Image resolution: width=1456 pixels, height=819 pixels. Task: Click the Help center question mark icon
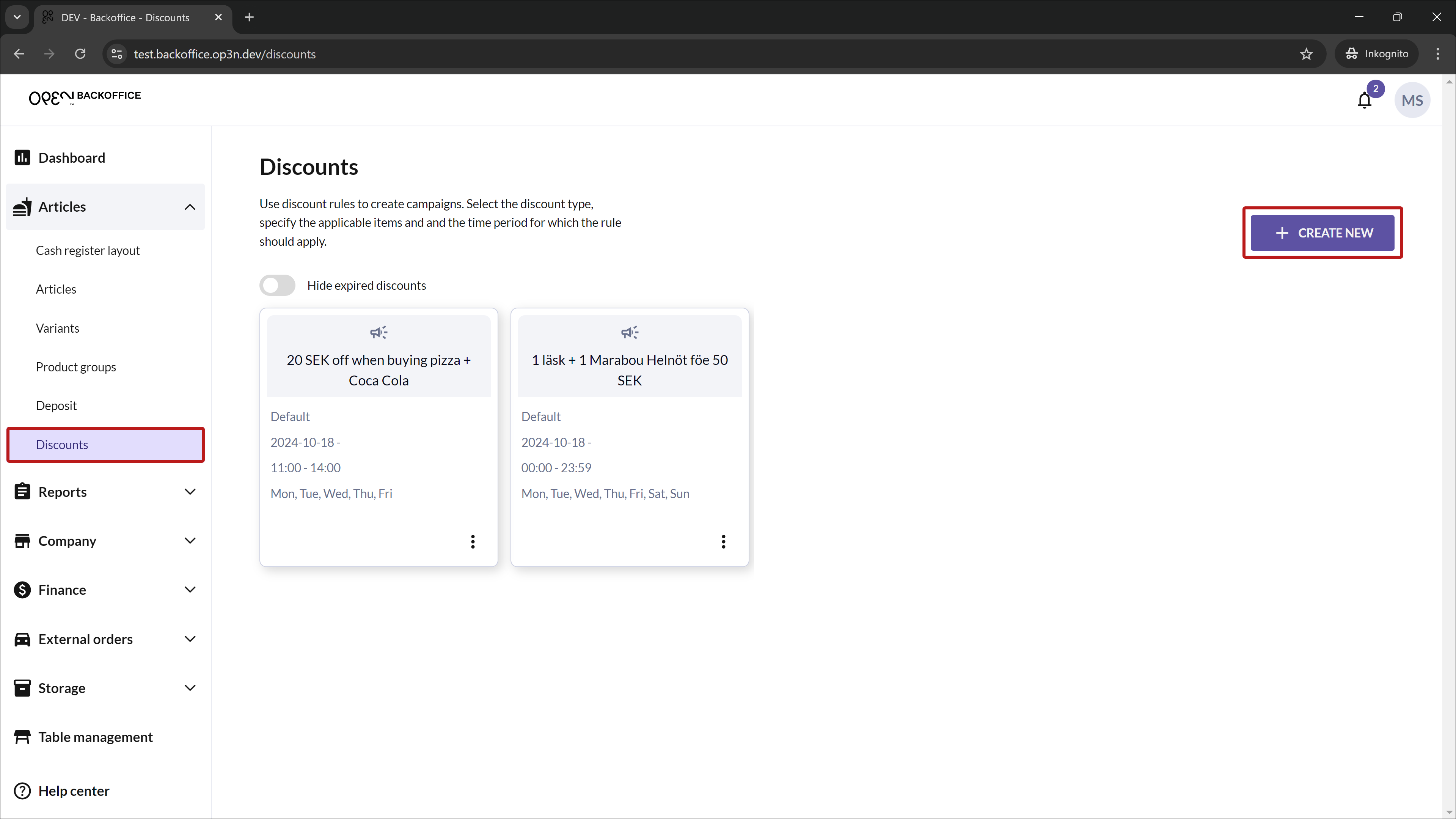[22, 791]
